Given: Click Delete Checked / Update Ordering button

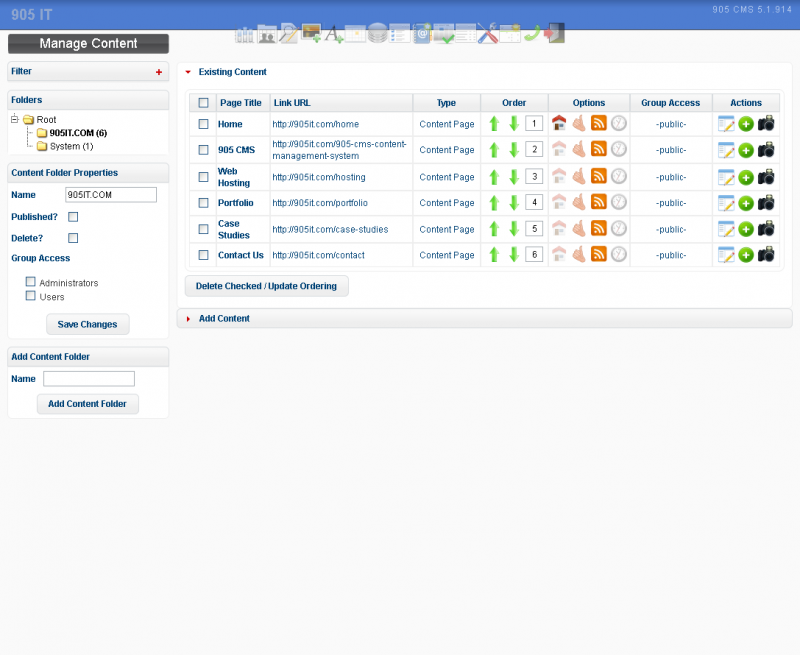Looking at the screenshot, I should coord(266,286).
